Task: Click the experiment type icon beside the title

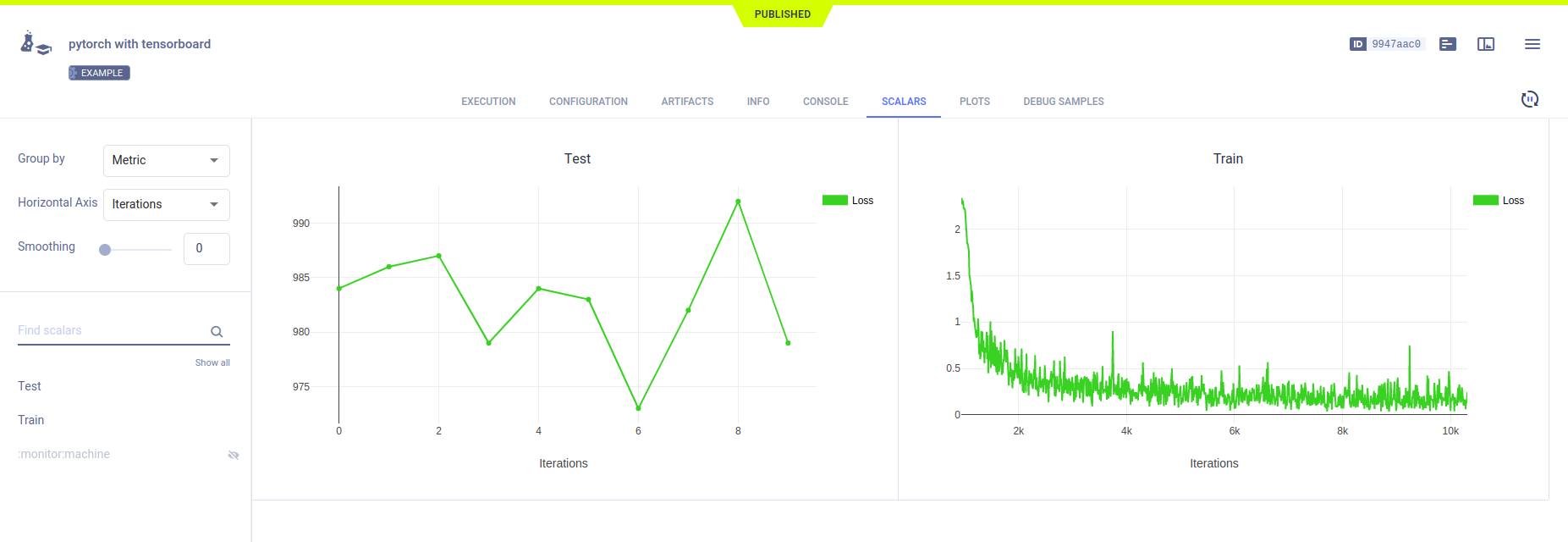Action: tap(36, 43)
